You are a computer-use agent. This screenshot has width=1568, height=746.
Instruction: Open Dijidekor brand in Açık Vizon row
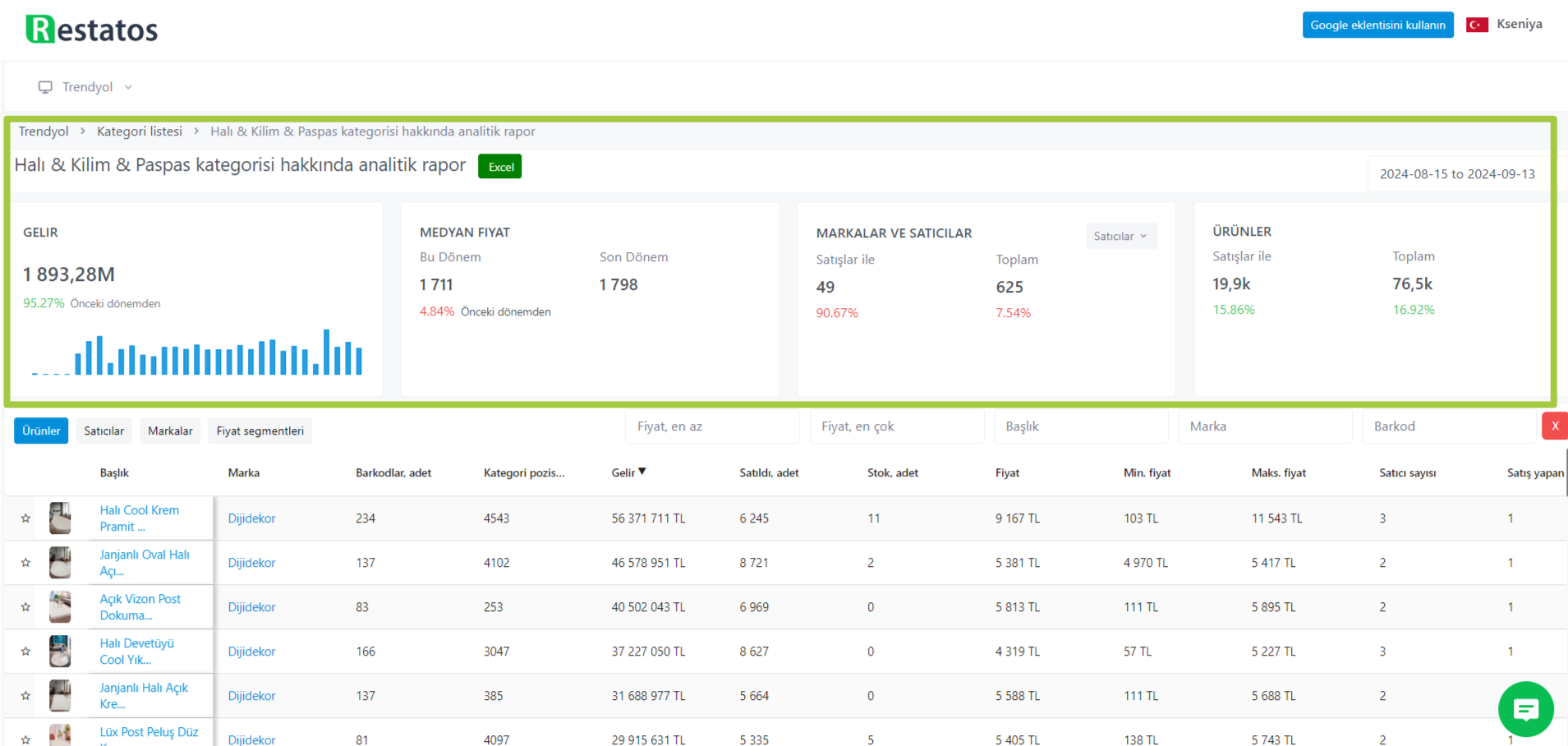251,607
